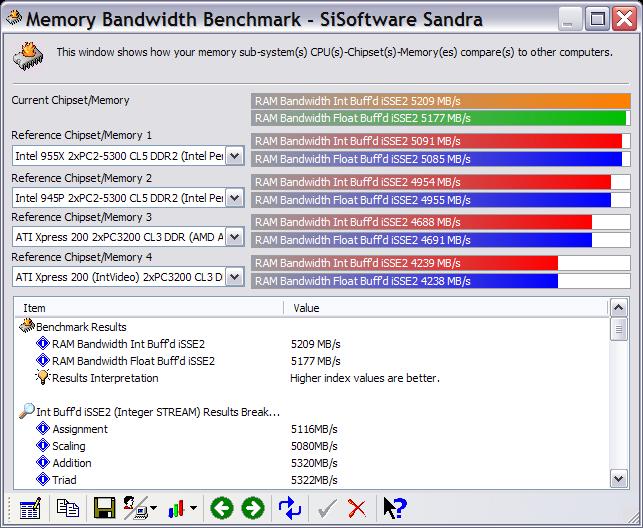Screen dimensions: 643x528
Task: Click the blue Float Buff'd 4691 MB/s bar
Action: [x=441, y=240]
